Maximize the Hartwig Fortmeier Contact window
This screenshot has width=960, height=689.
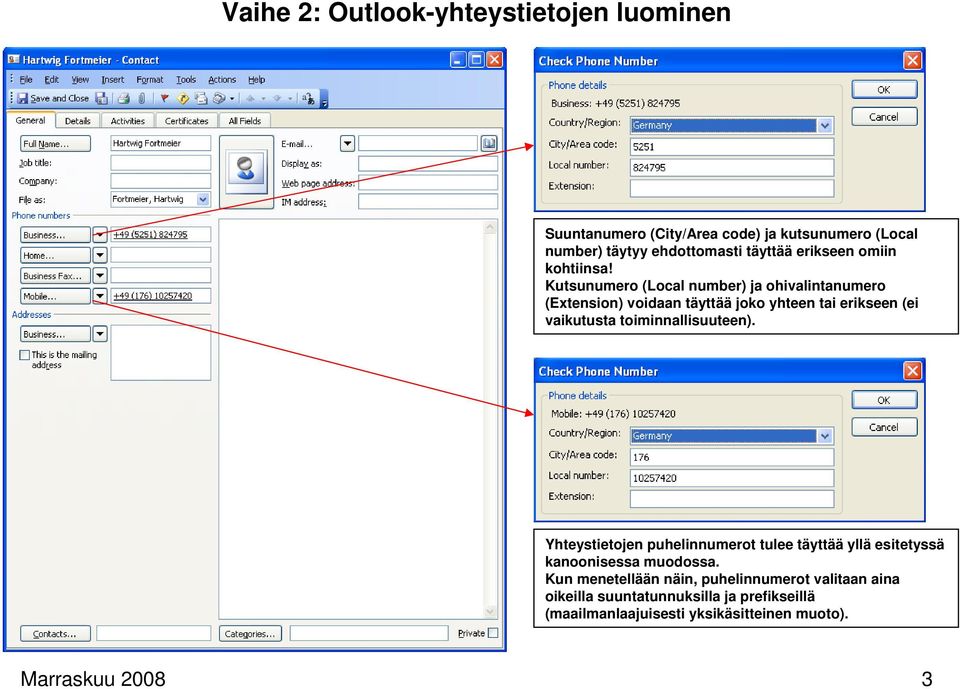click(476, 59)
